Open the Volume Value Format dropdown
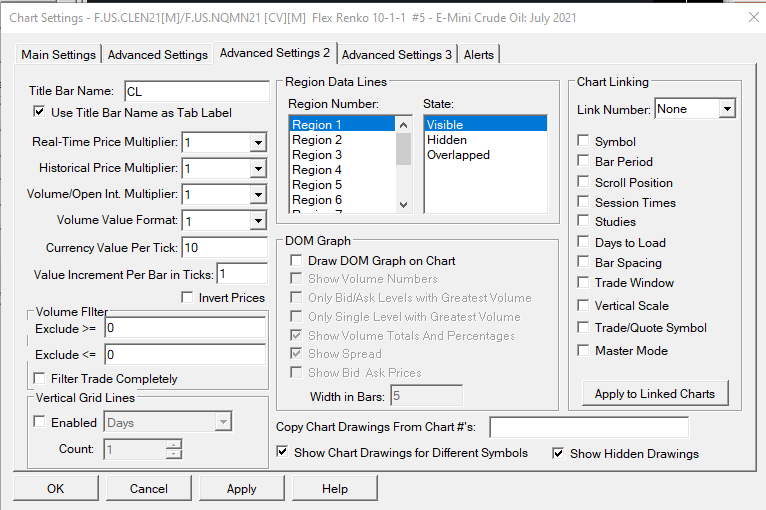This screenshot has height=510, width=766. coord(258,221)
